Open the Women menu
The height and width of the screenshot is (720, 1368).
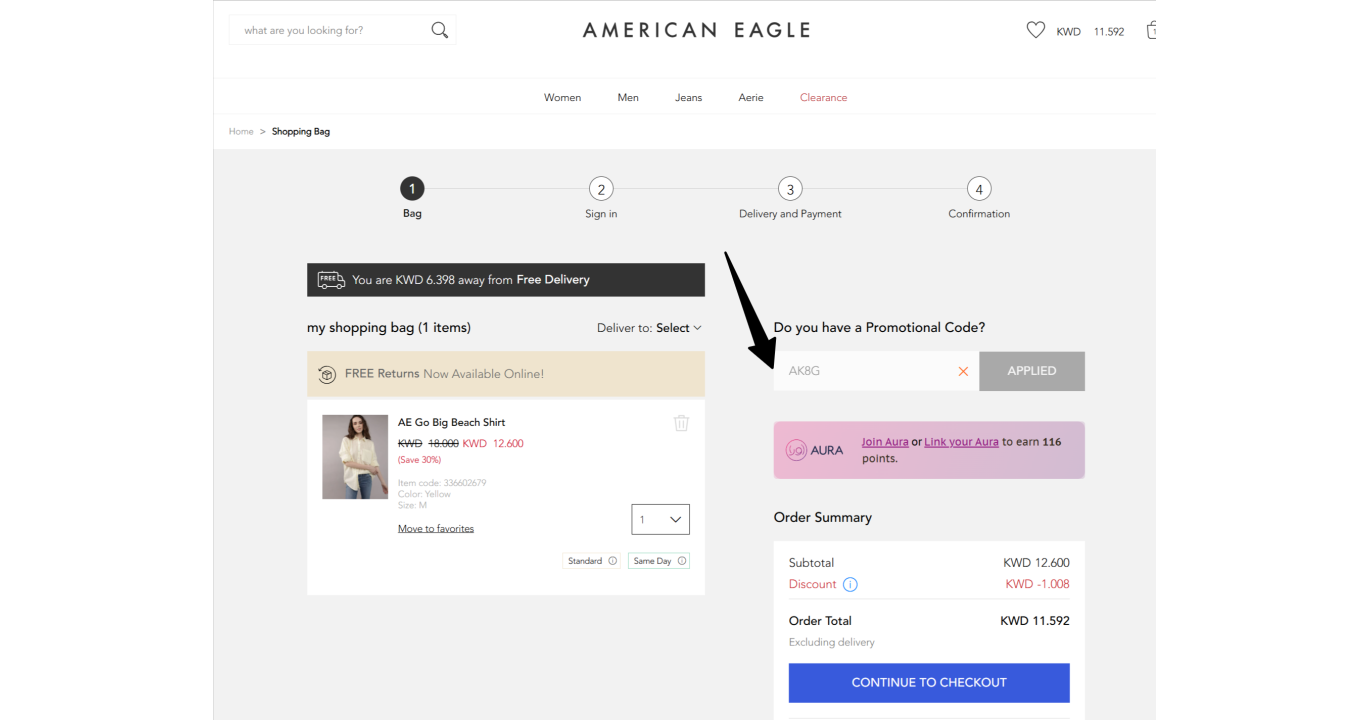(x=562, y=97)
